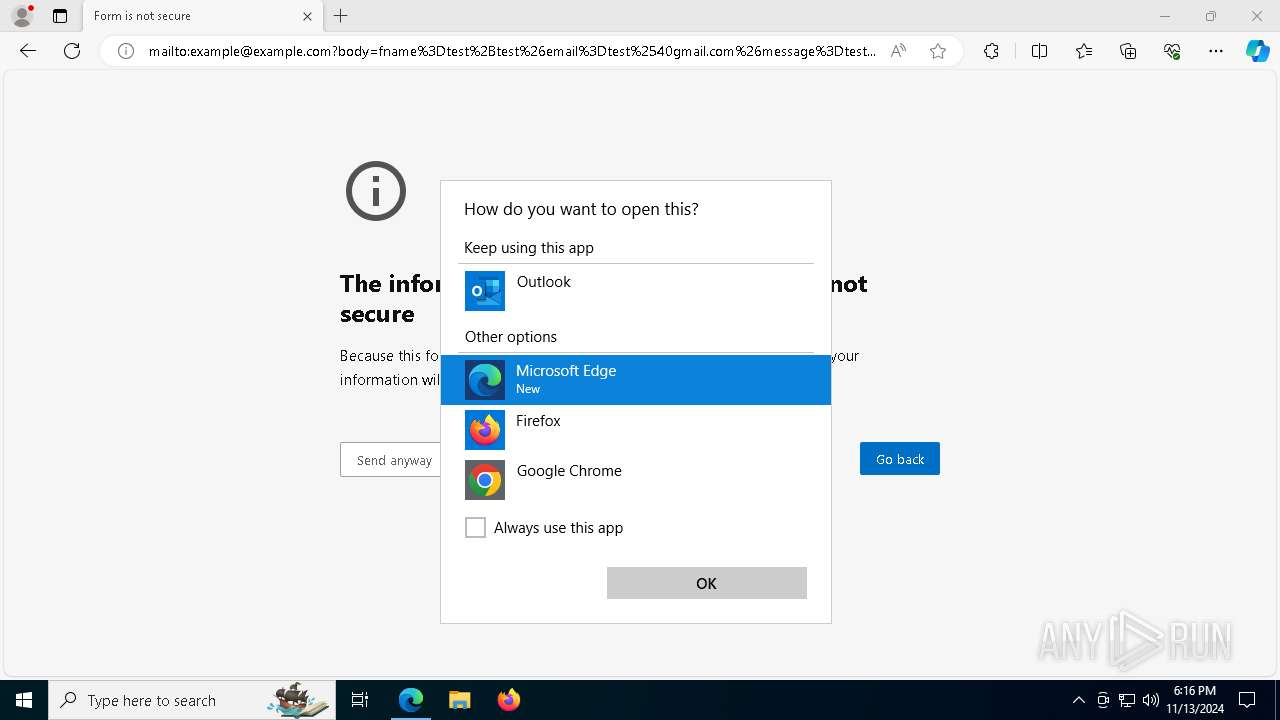Click the mailto address bar URL
Screen dimensions: 1280x720
point(511,51)
